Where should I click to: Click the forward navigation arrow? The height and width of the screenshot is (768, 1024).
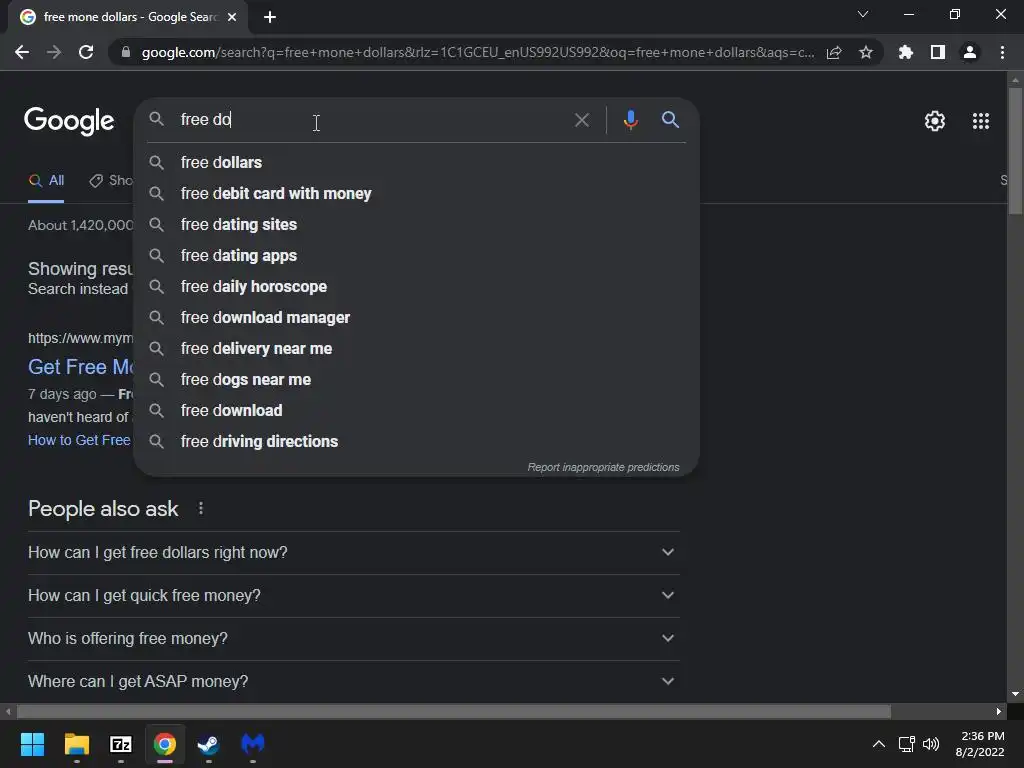54,52
